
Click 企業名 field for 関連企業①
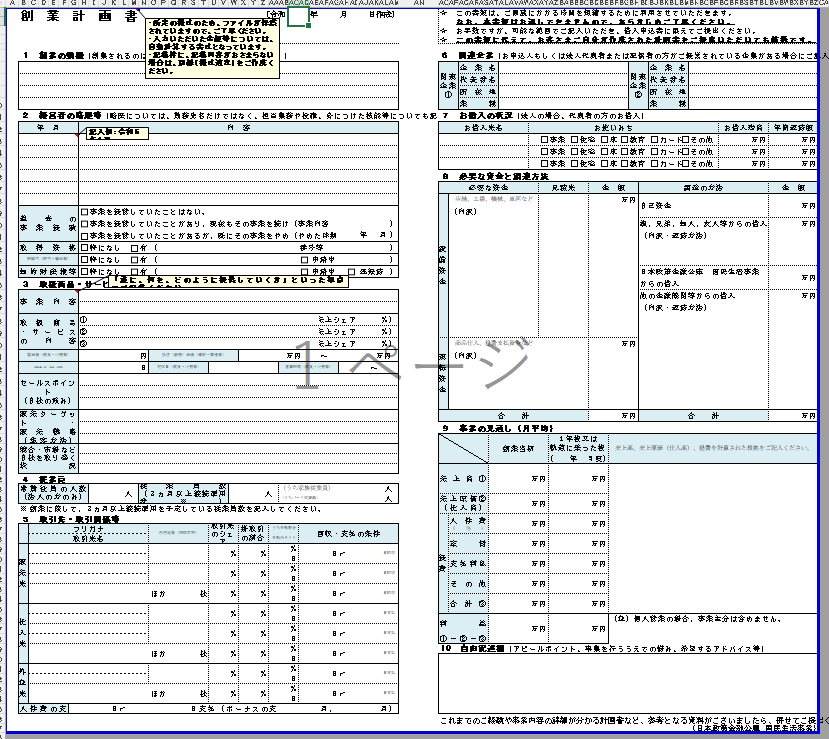tap(563, 68)
